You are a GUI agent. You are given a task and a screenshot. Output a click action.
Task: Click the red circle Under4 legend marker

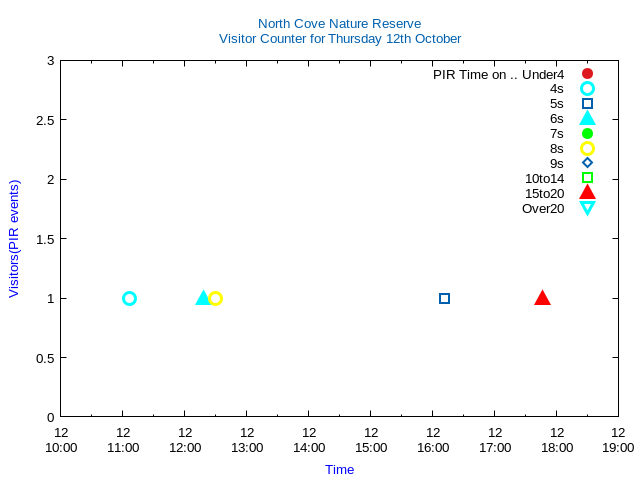[x=588, y=74]
